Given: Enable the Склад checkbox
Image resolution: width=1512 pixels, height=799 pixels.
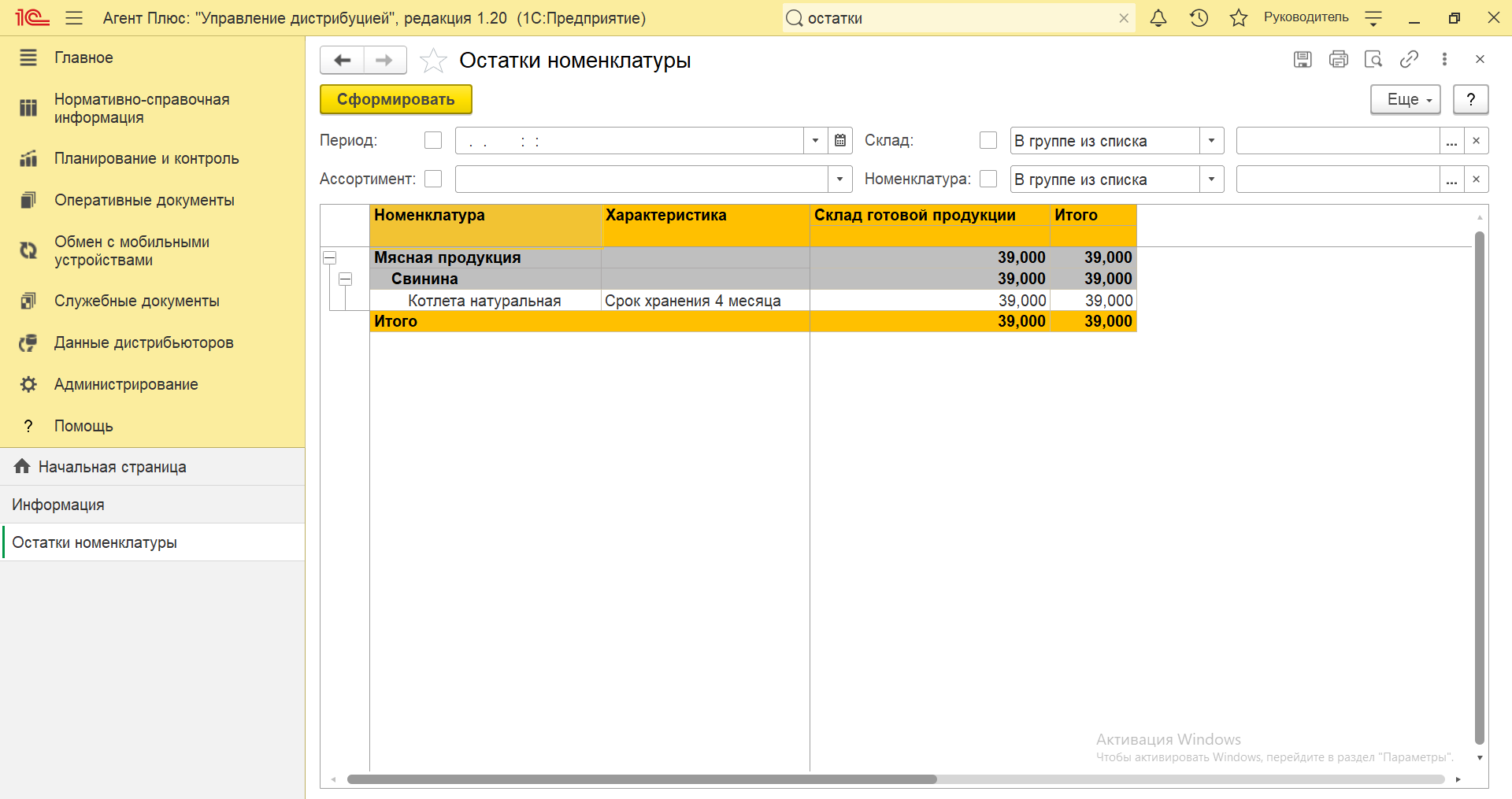Looking at the screenshot, I should pyautogui.click(x=988, y=140).
